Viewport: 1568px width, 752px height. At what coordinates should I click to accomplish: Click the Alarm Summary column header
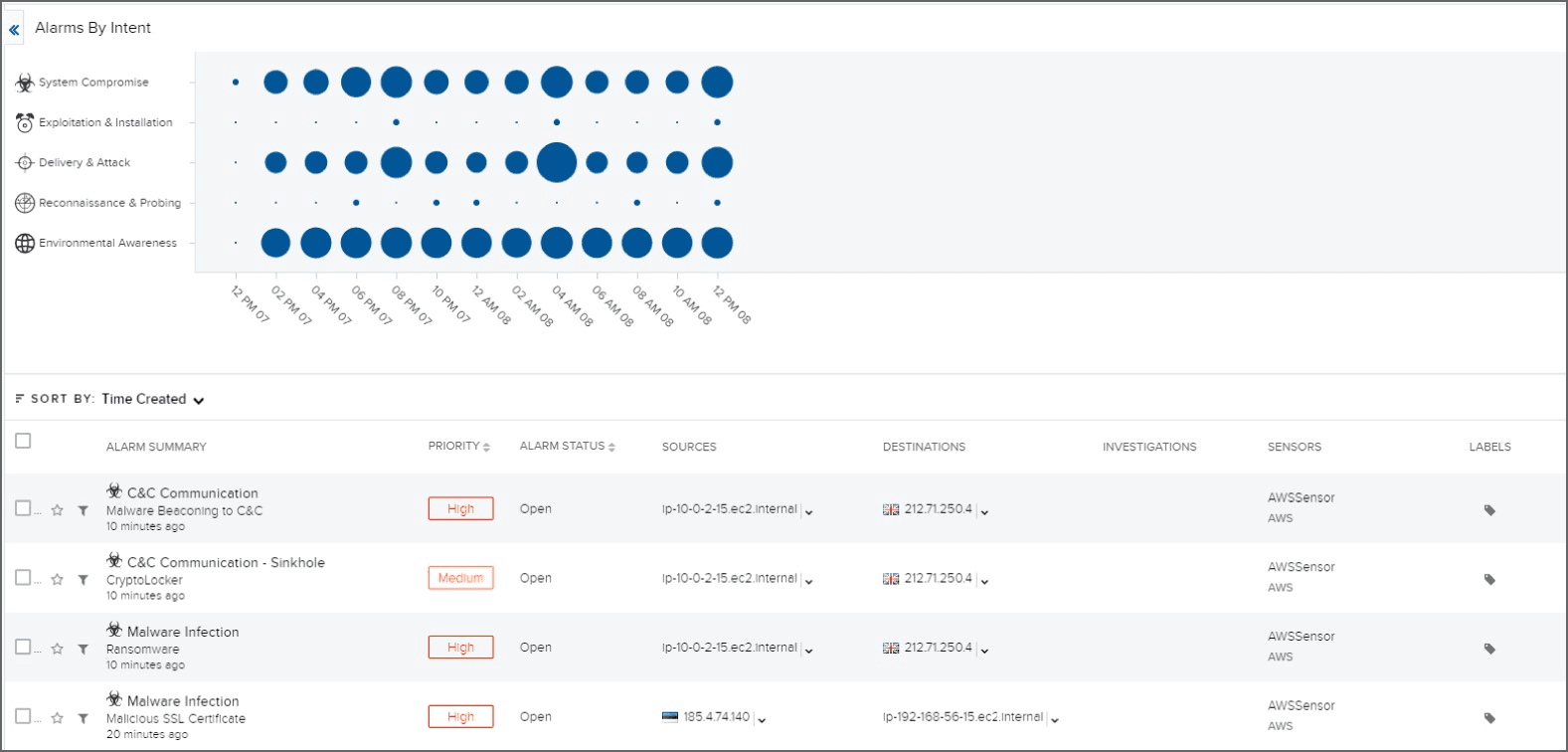(156, 448)
